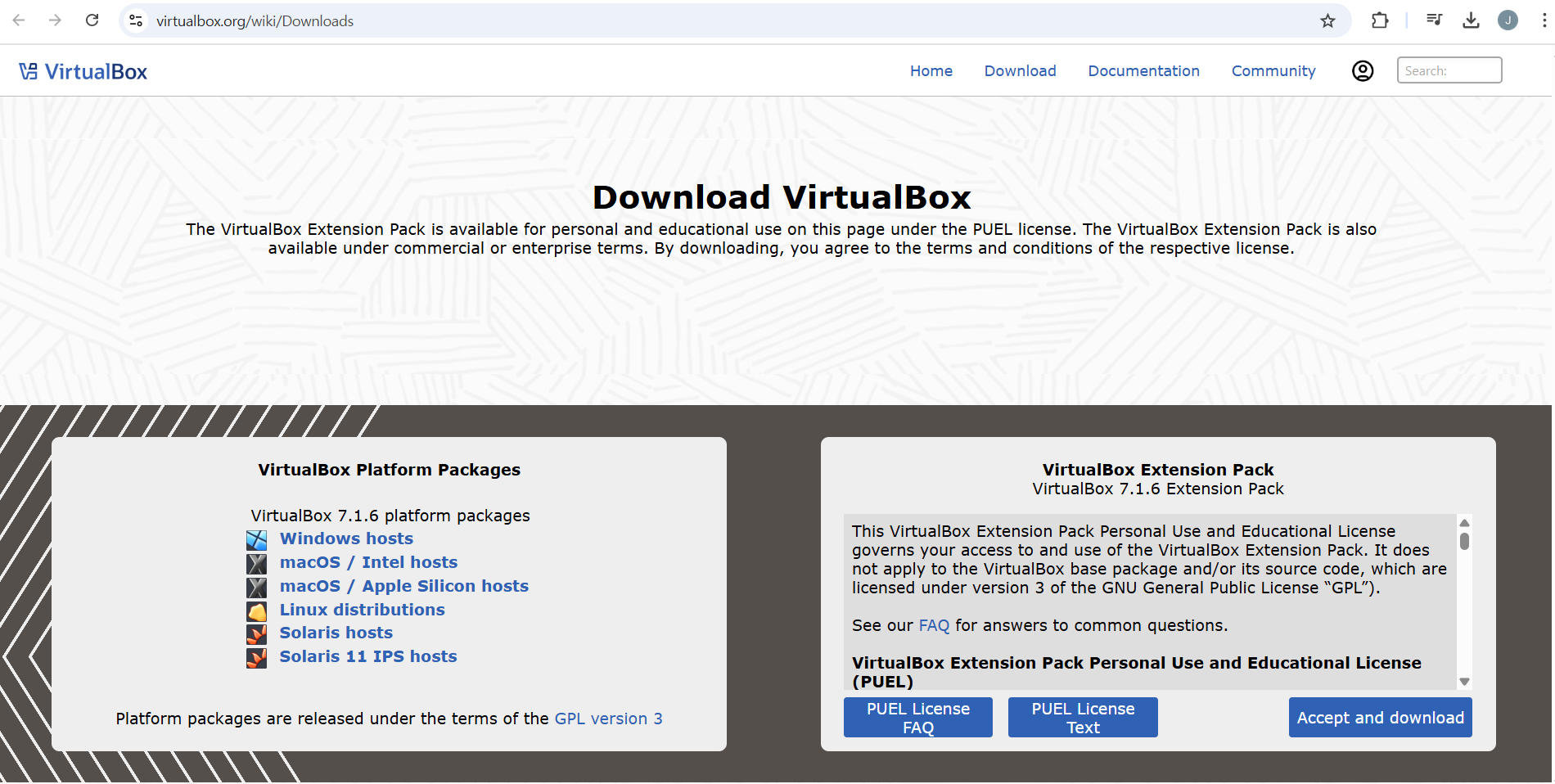The image size is (1555, 784).
Task: View site information icon in address bar
Action: 136,20
